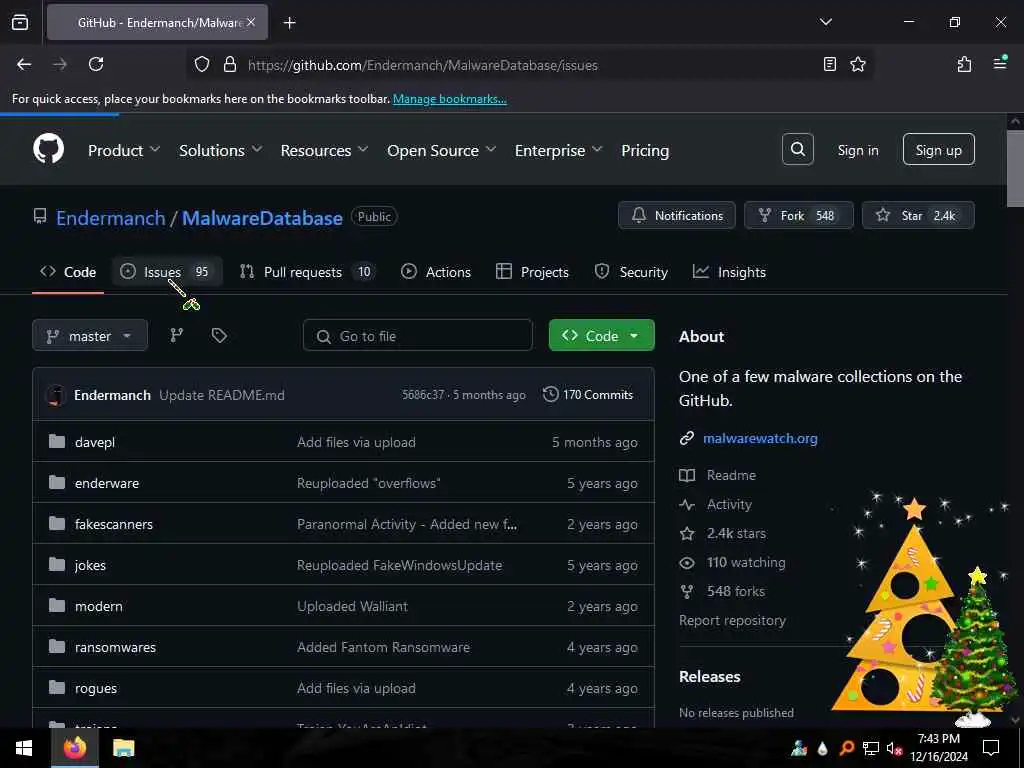
Task: Expand the Open Source menu
Action: coord(441,150)
